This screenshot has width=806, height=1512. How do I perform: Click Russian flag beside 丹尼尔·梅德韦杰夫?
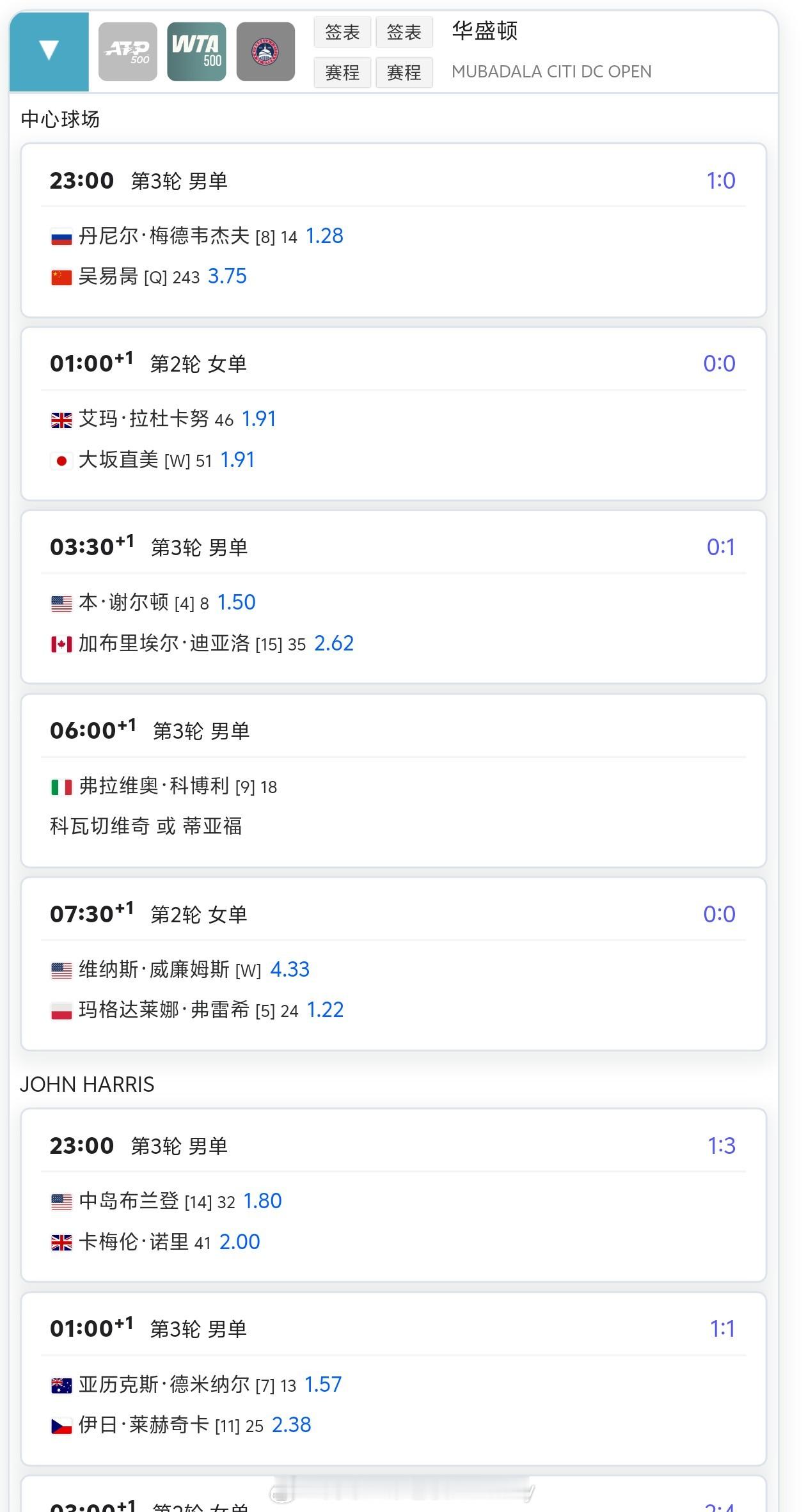click(61, 238)
